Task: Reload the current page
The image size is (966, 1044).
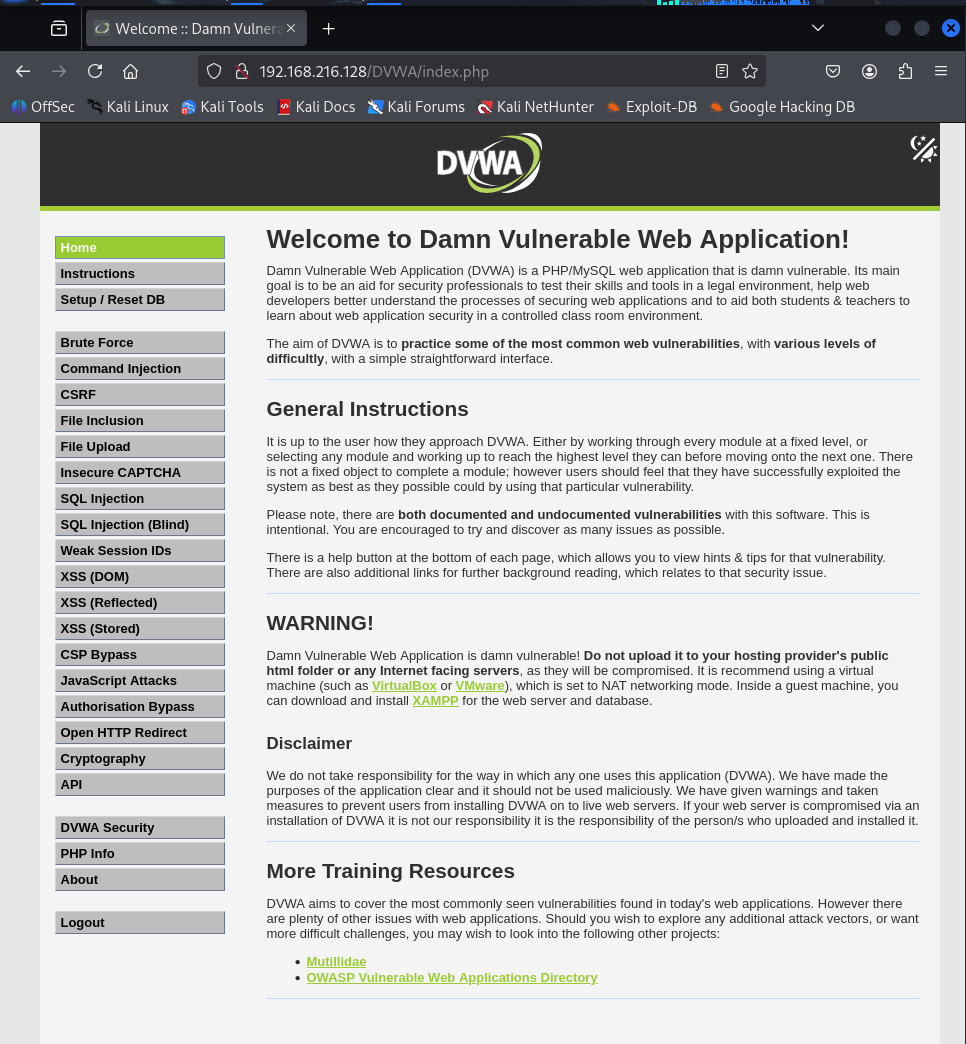Action: pos(95,71)
